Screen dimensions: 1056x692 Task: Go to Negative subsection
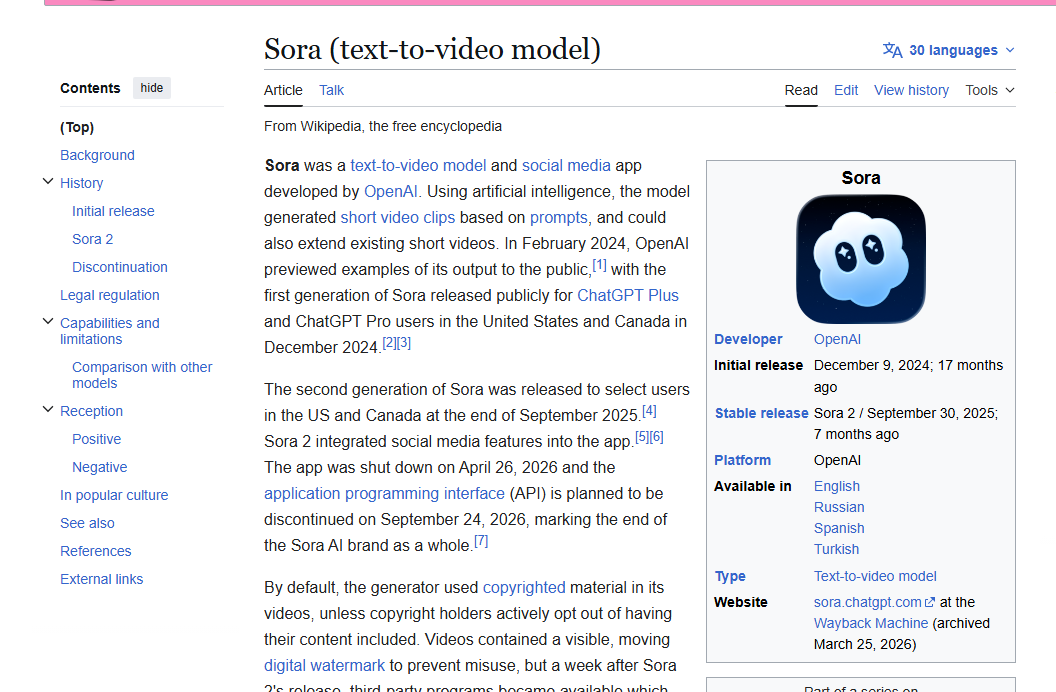[x=100, y=467]
